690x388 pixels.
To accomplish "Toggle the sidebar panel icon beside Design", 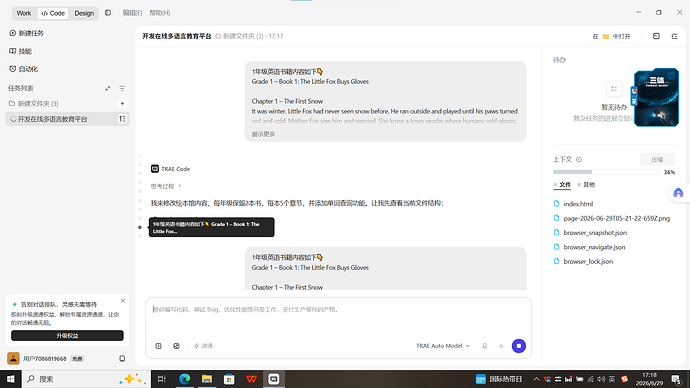I will pyautogui.click(x=108, y=13).
